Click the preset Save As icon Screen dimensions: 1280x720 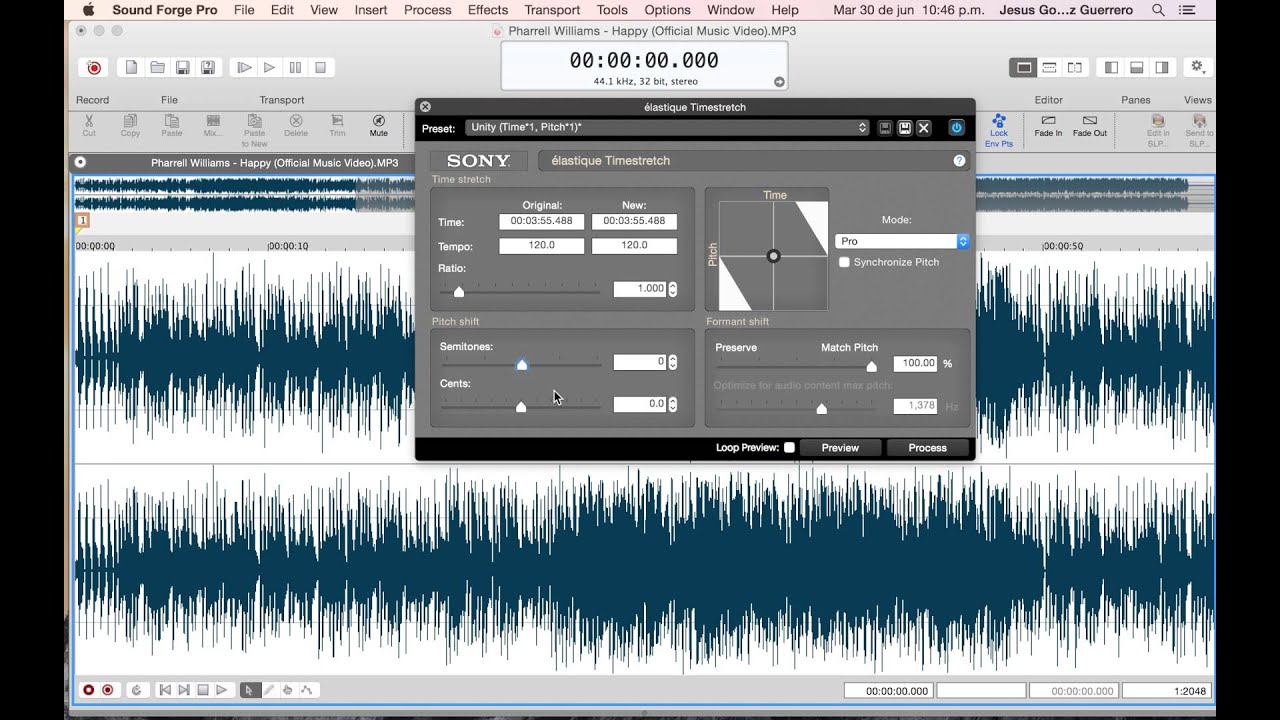click(x=905, y=128)
